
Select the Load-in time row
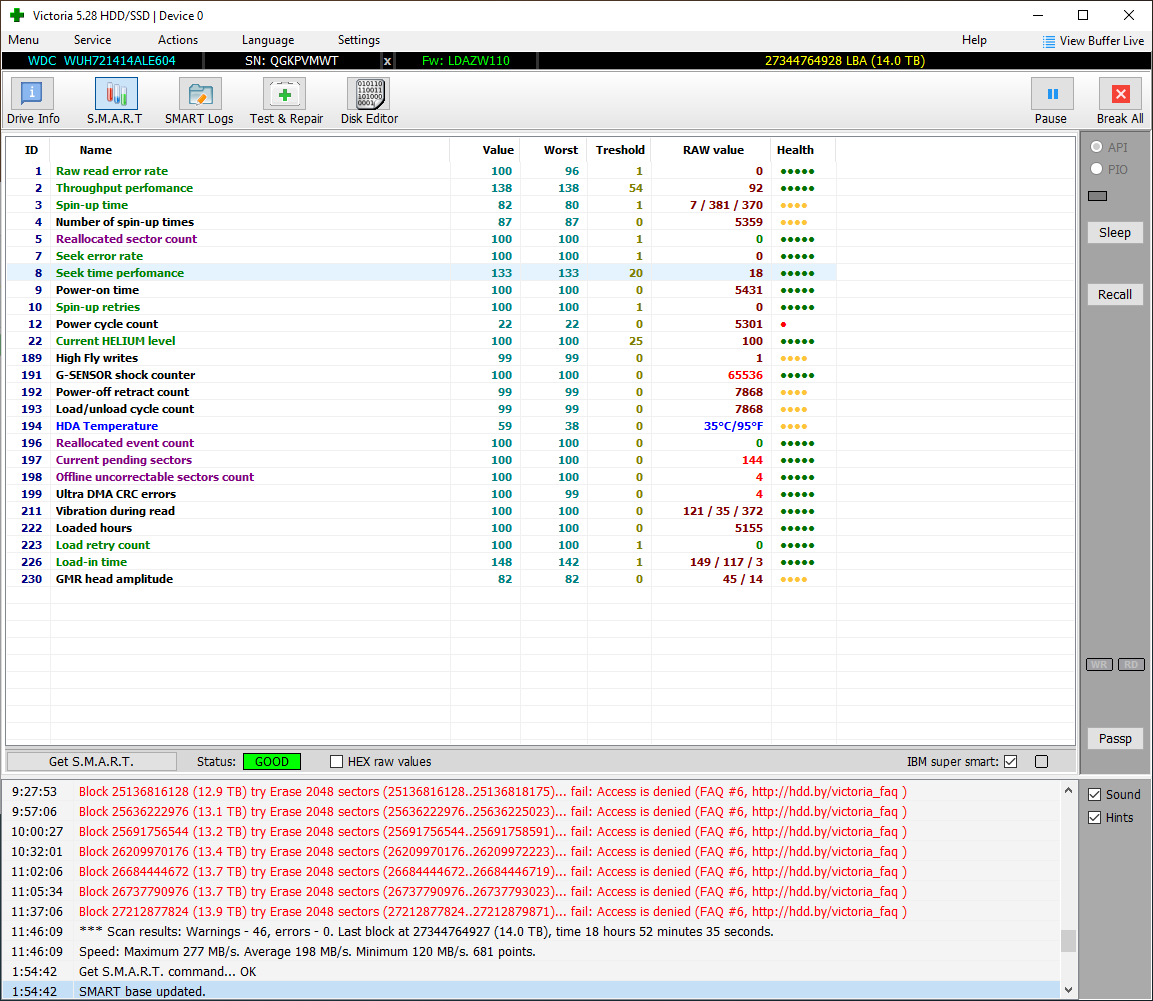pos(421,562)
